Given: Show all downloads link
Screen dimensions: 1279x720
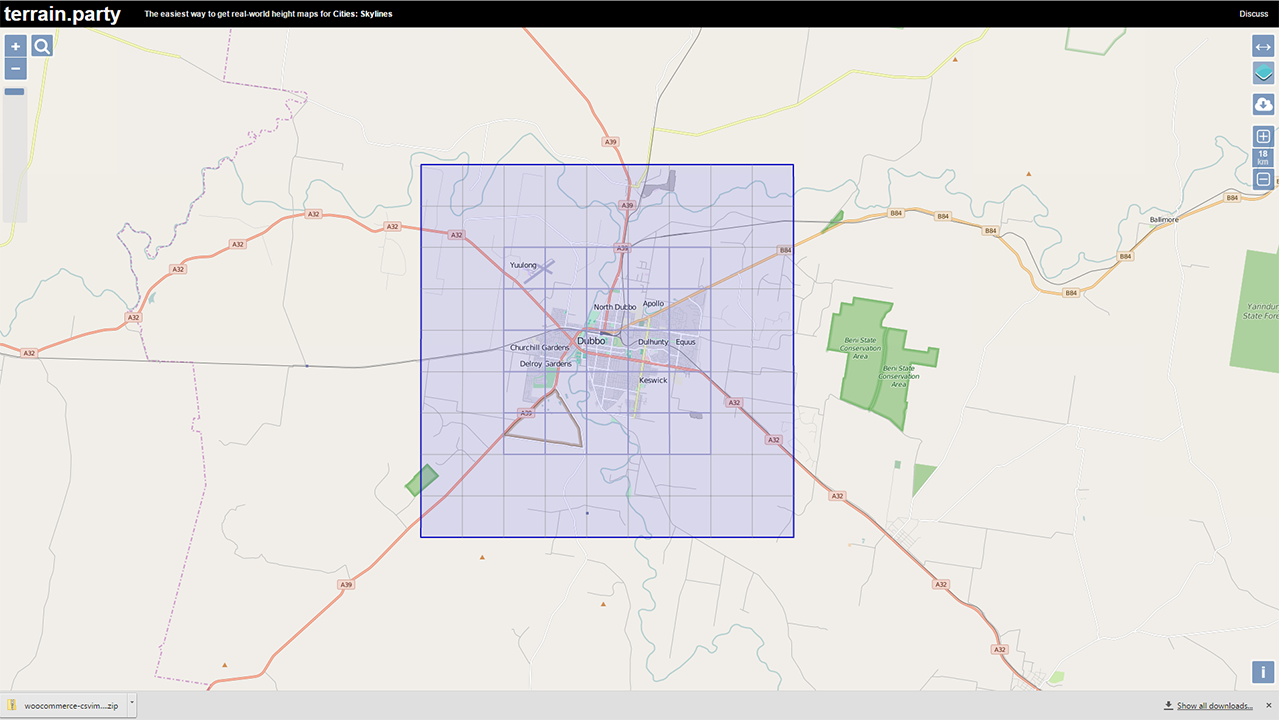Looking at the screenshot, I should [1214, 706].
